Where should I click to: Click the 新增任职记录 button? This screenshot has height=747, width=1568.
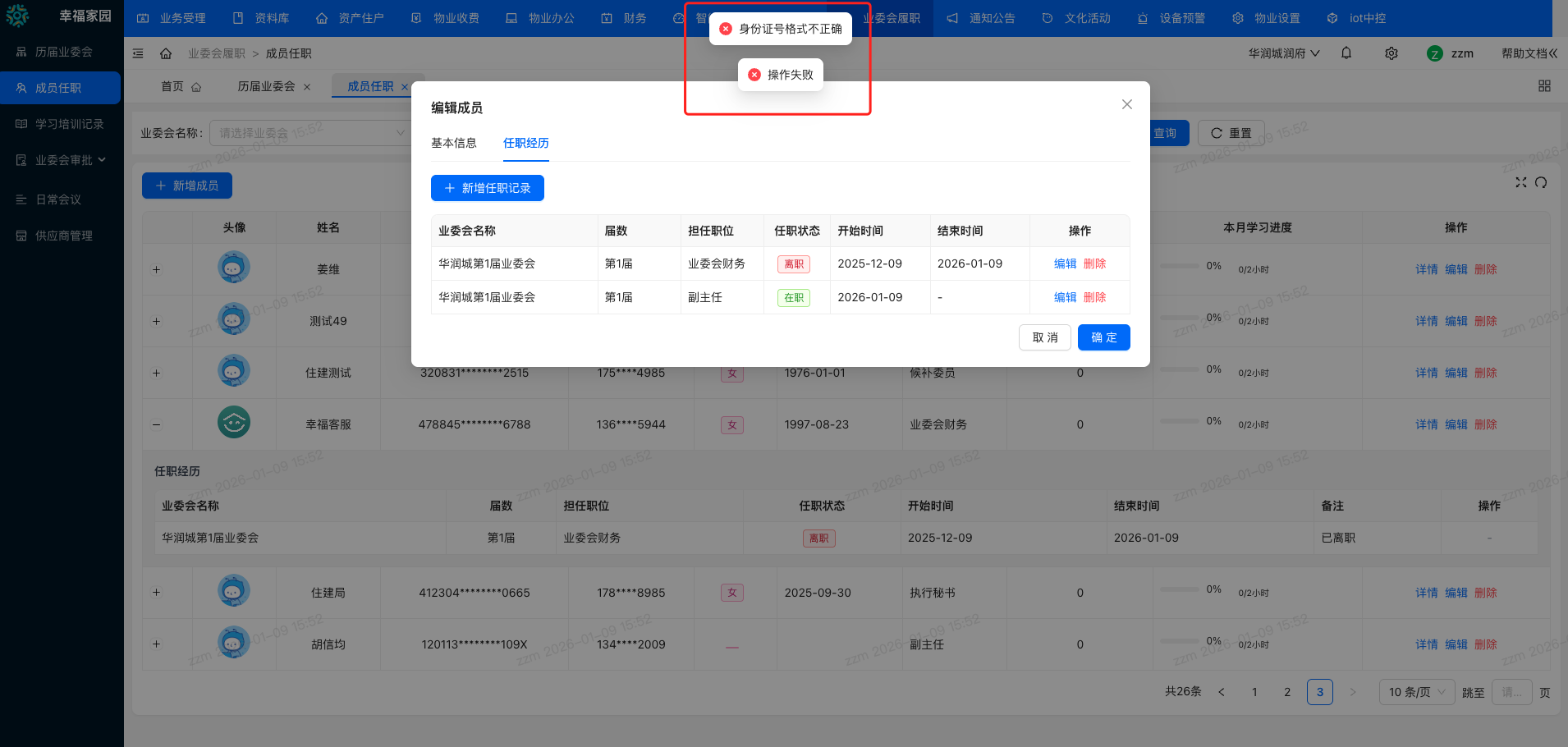point(487,188)
